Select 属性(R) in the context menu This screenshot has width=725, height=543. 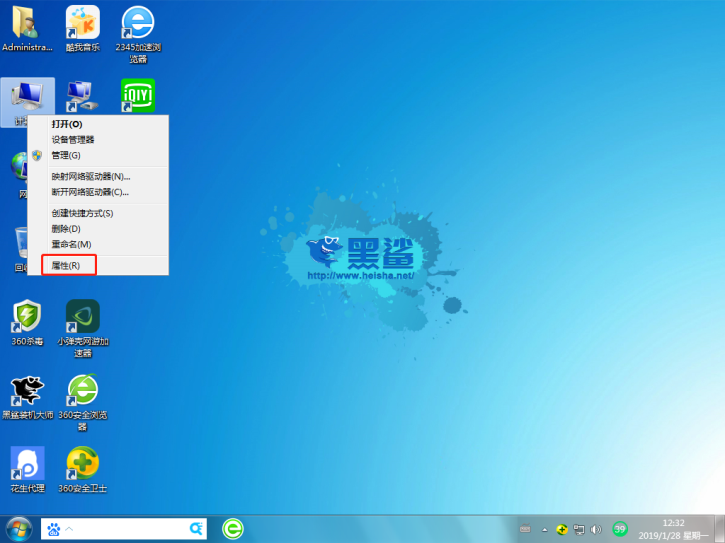67,265
